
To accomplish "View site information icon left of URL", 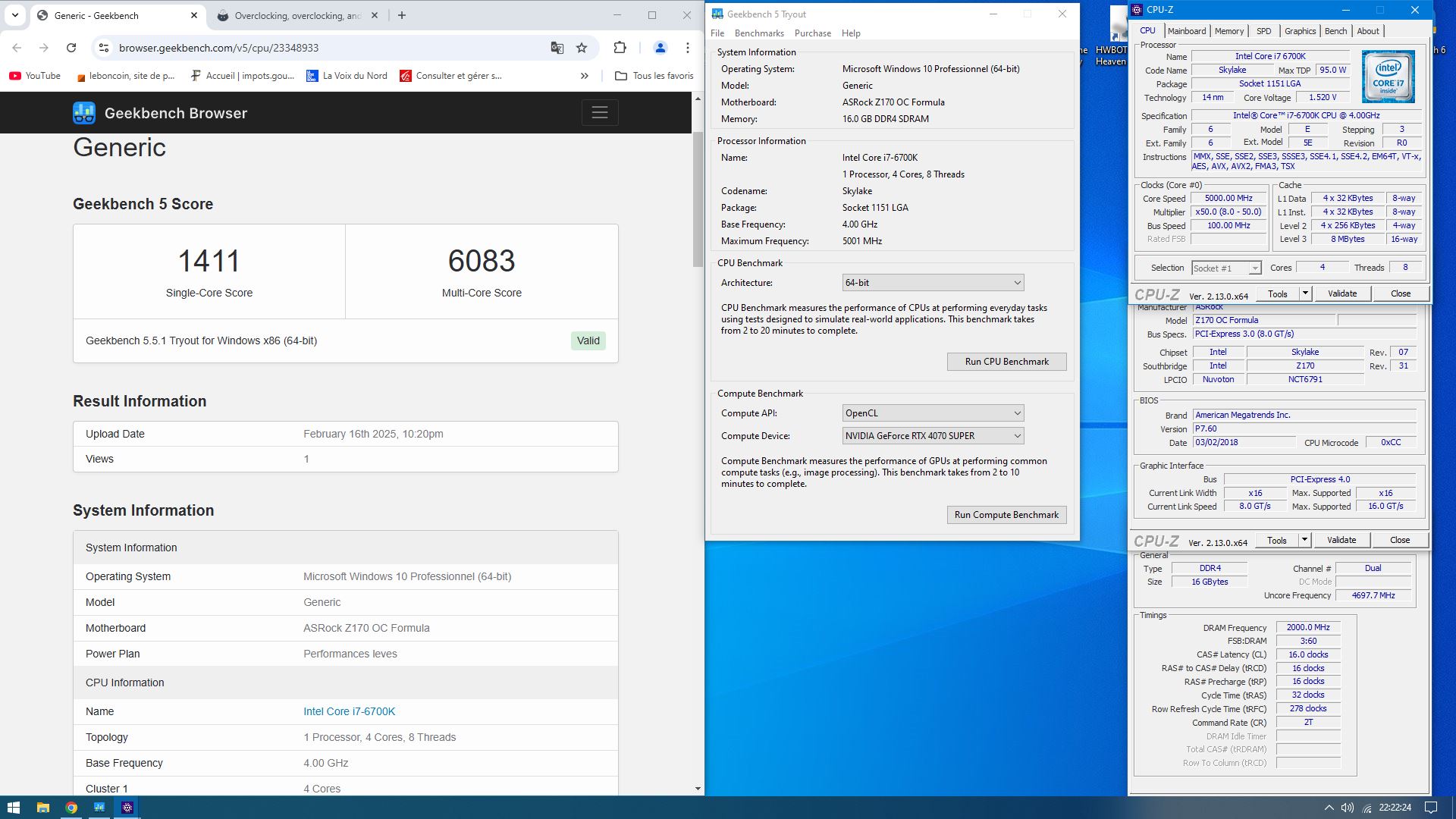I will pyautogui.click(x=103, y=48).
